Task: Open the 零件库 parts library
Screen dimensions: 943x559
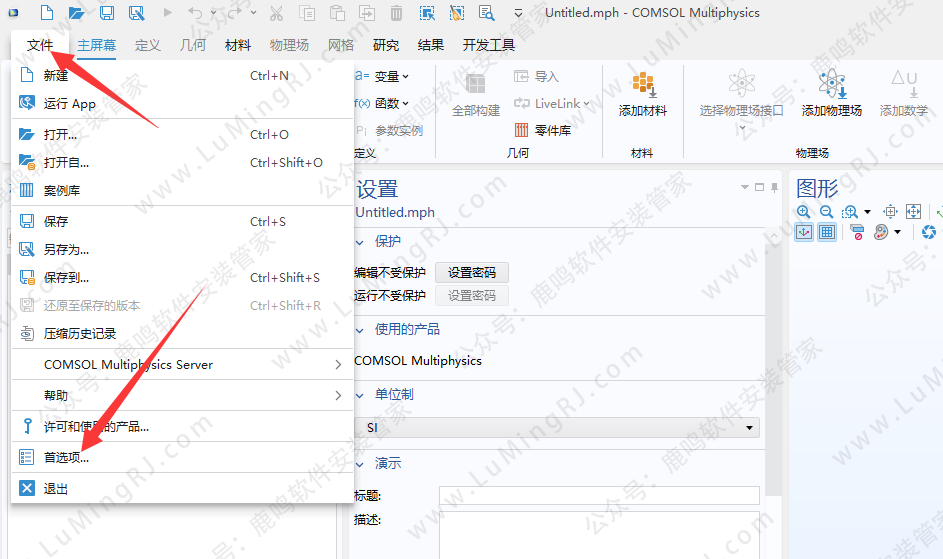Action: coord(542,130)
